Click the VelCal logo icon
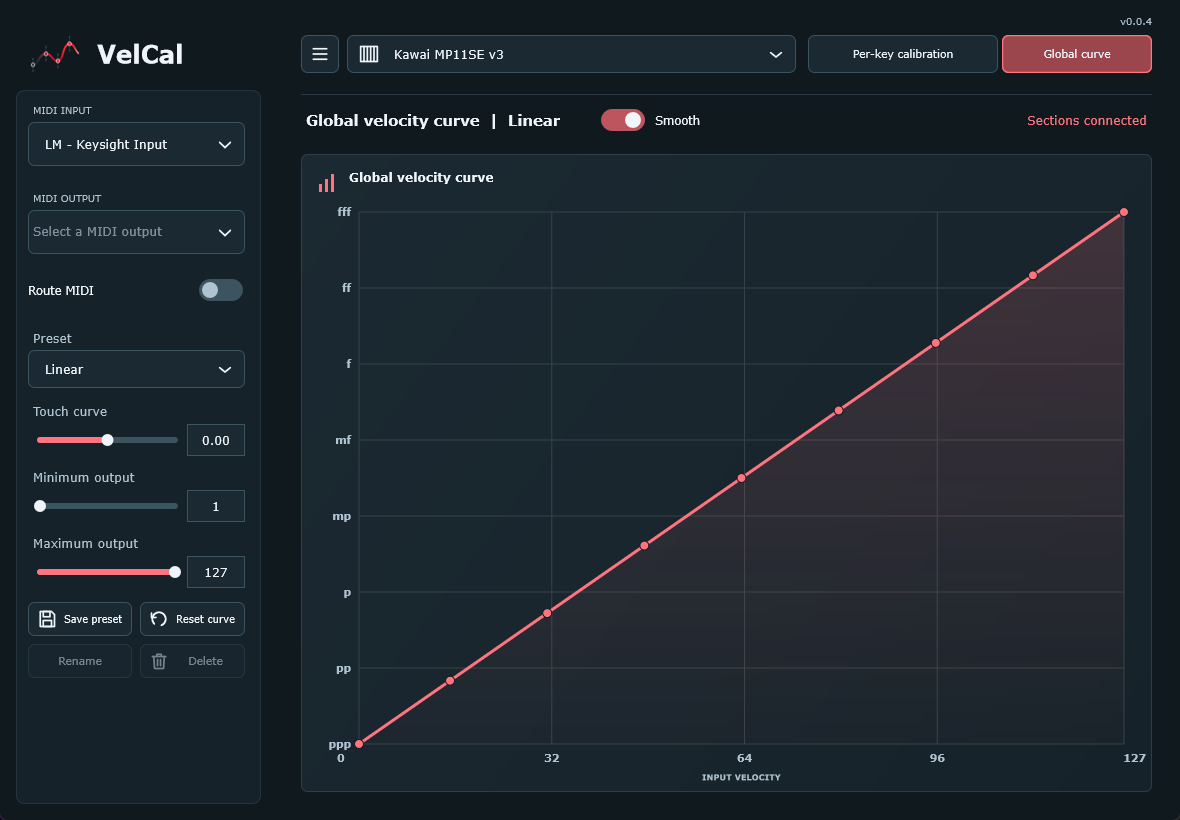The image size is (1180, 820). pyautogui.click(x=55, y=53)
